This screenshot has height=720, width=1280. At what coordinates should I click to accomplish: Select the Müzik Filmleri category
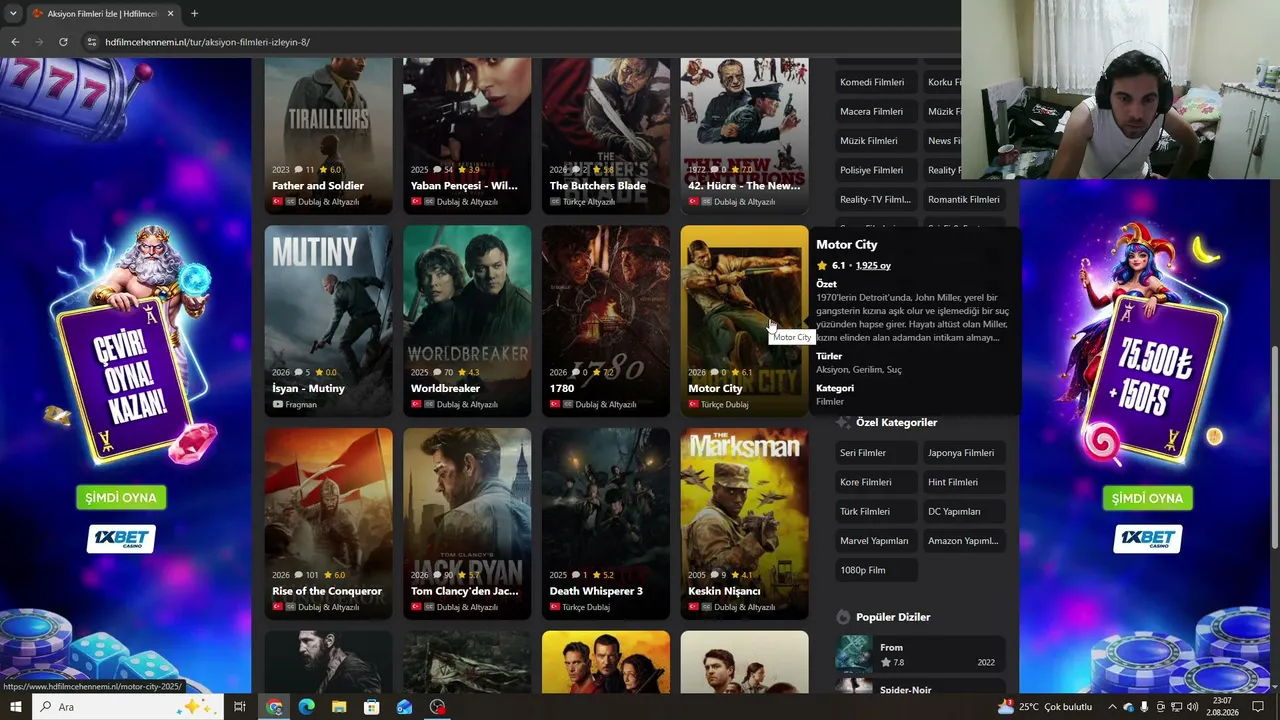point(876,141)
